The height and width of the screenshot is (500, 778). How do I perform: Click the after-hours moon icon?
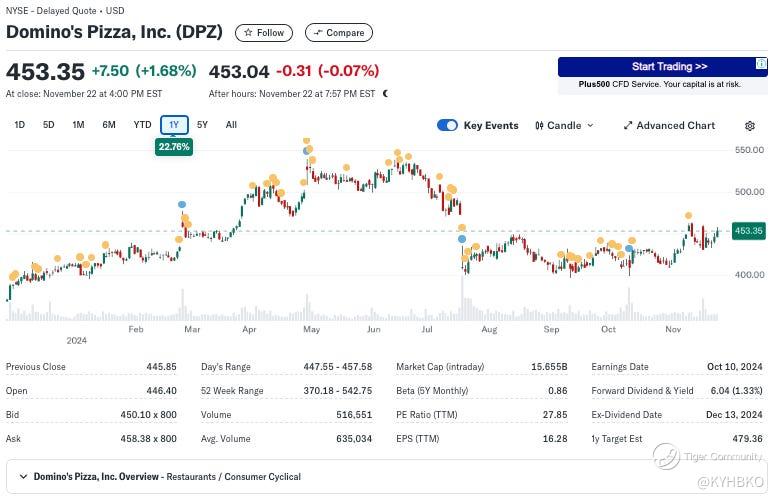(386, 93)
